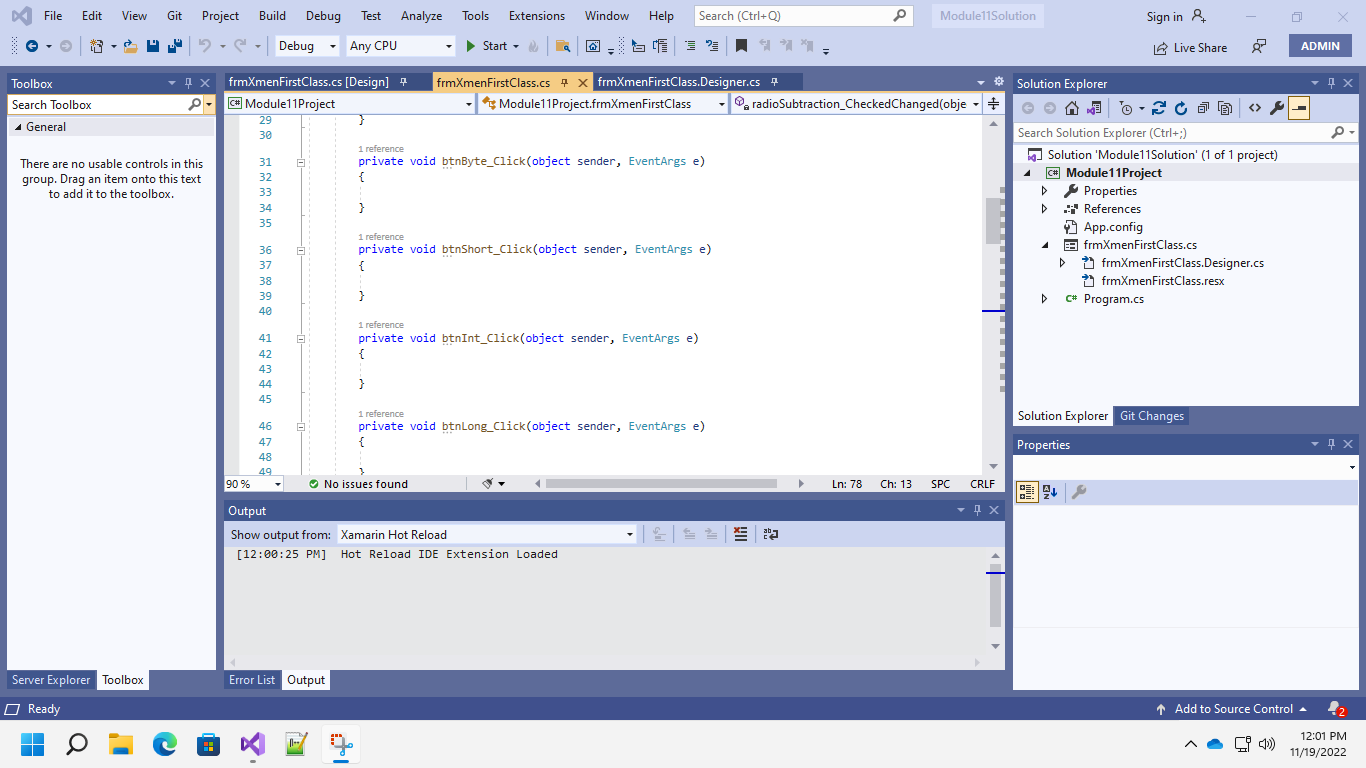Open the 90% zoom level control

click(x=252, y=483)
